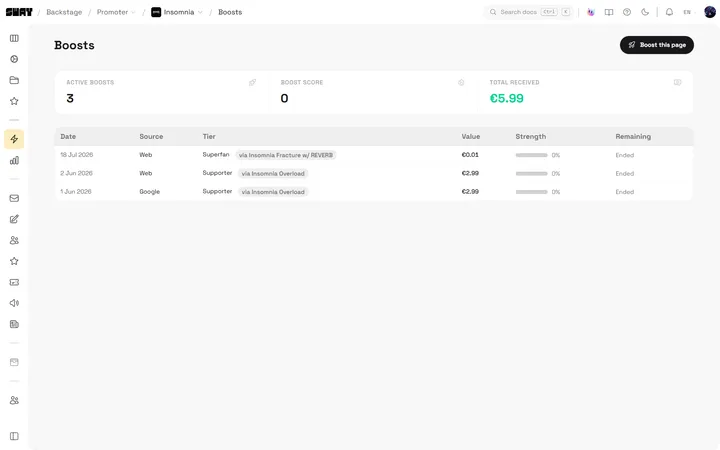The width and height of the screenshot is (720, 450).
Task: Select the 2 Jun 2026 date cell
Action: tap(76, 173)
